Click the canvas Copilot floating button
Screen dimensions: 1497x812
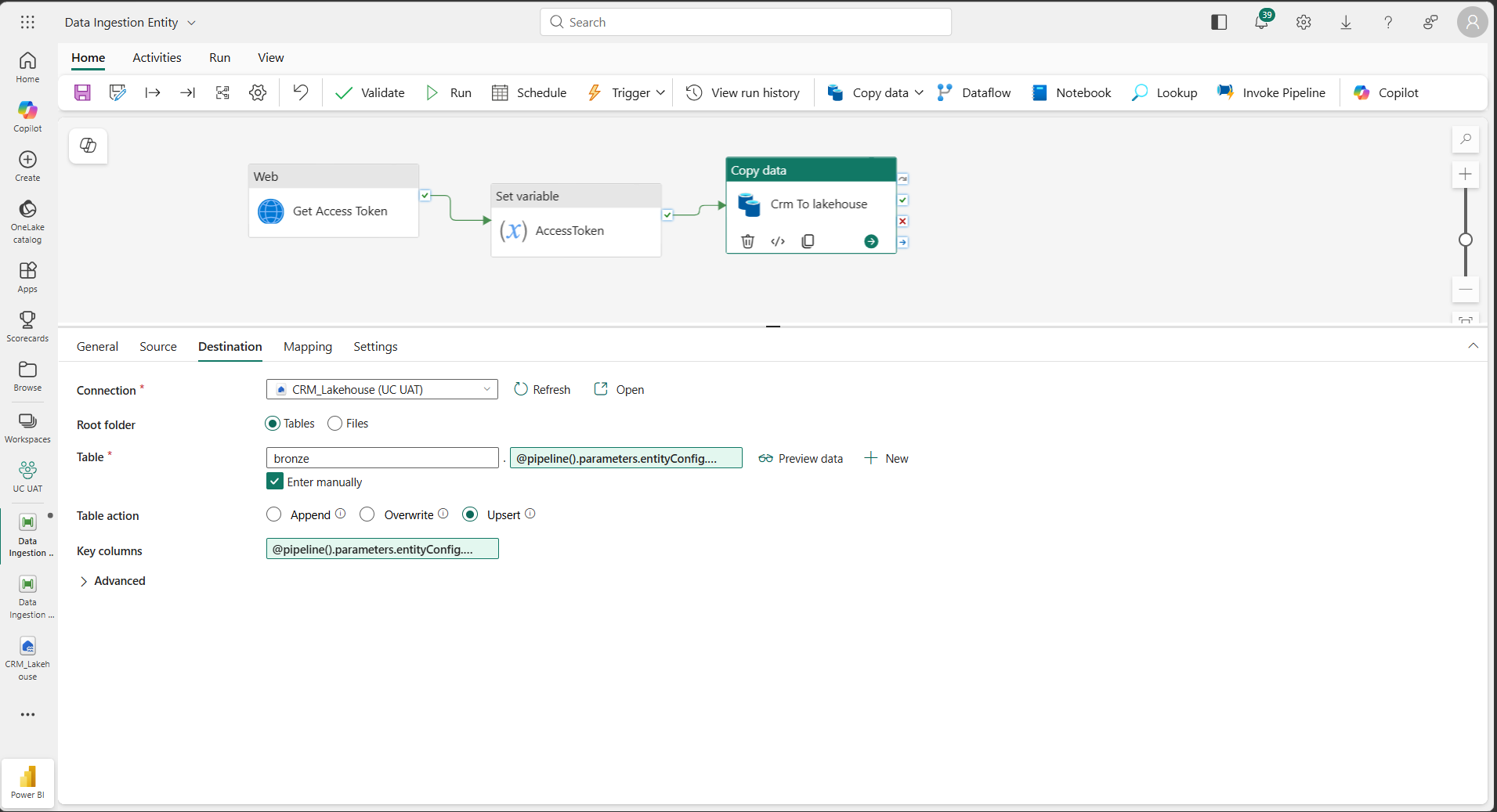89,146
